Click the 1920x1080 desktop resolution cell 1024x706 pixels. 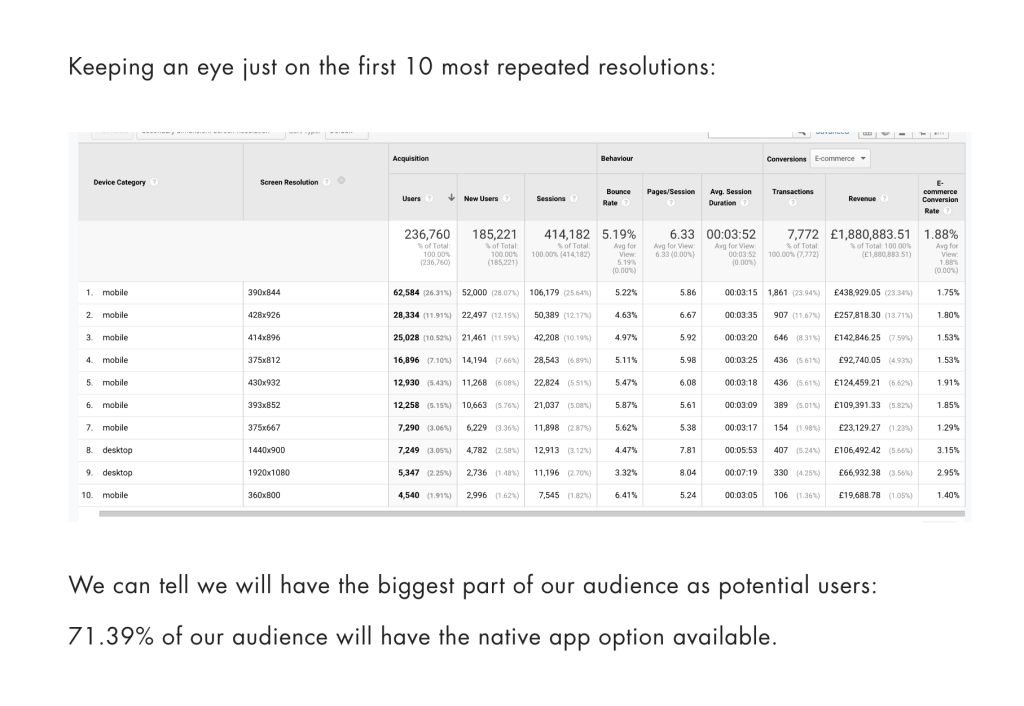[x=270, y=472]
